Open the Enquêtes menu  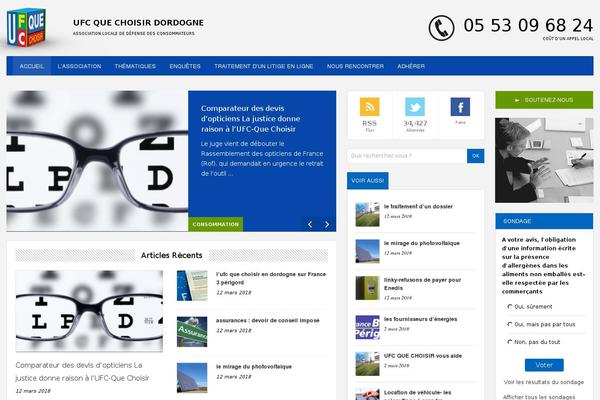185,66
